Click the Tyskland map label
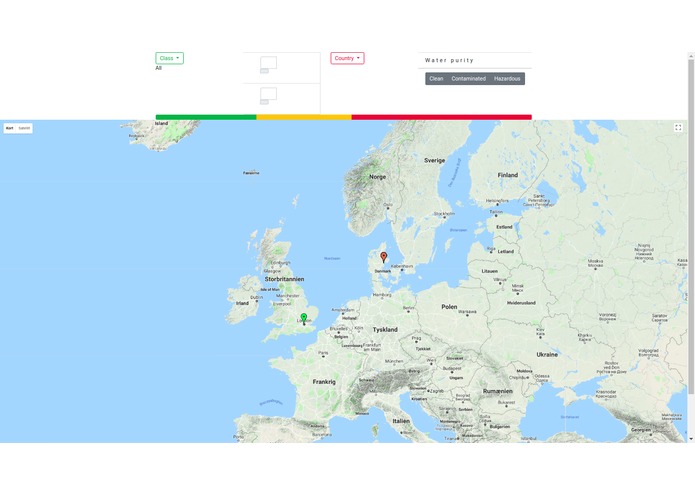The height and width of the screenshot is (494, 695). coord(385,330)
